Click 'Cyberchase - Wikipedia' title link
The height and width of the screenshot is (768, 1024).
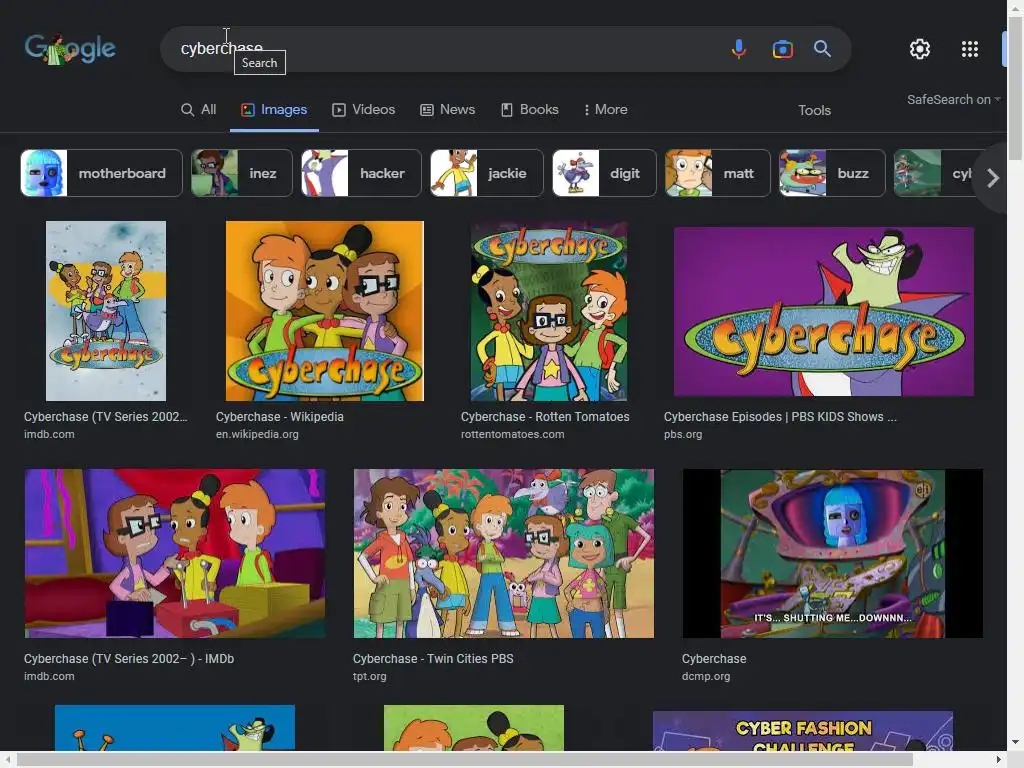point(280,417)
